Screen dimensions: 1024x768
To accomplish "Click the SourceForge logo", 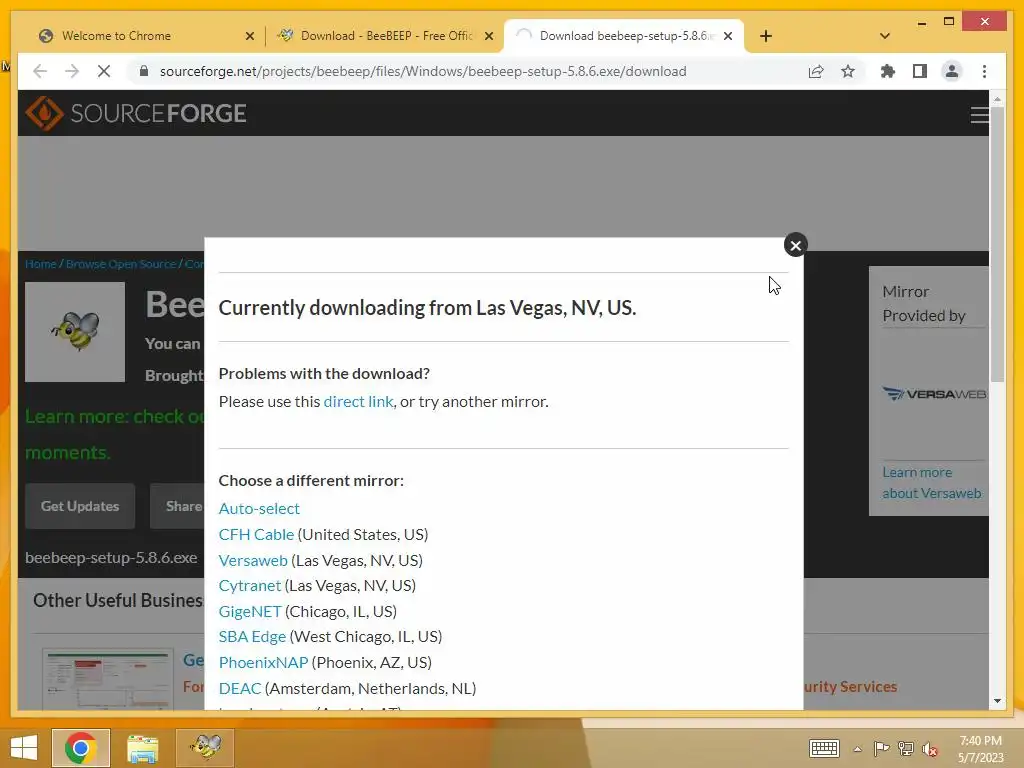I will [x=136, y=114].
